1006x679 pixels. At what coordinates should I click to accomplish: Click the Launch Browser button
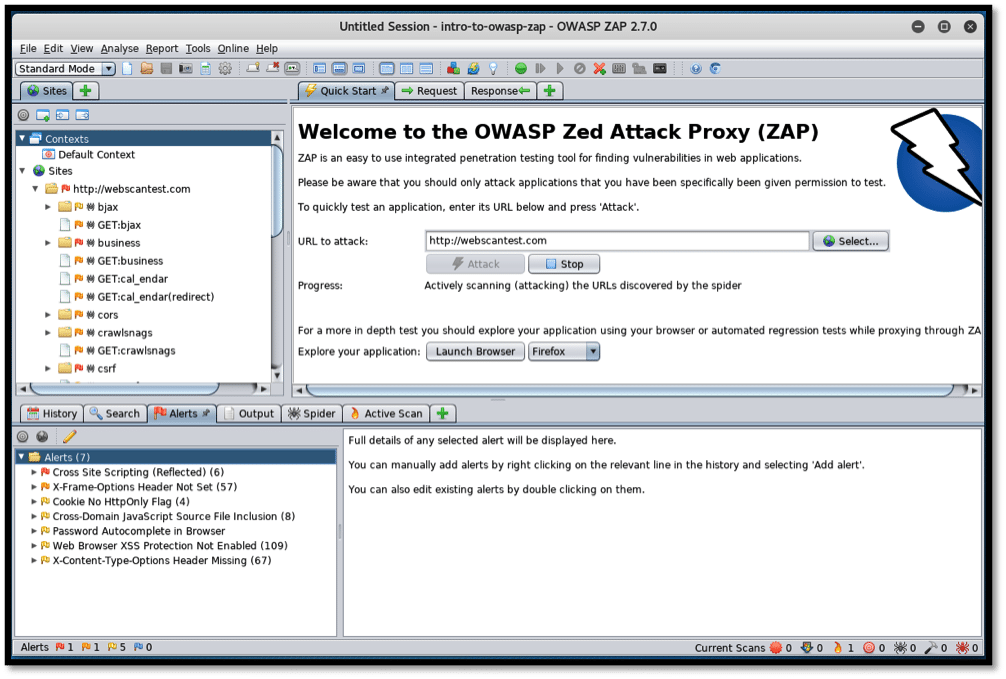coord(475,352)
